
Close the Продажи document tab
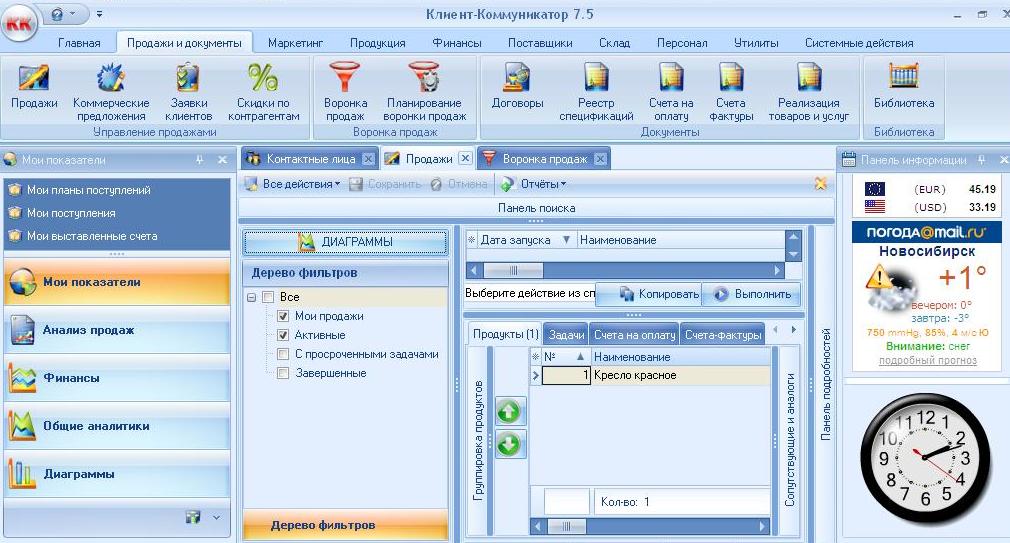466,158
